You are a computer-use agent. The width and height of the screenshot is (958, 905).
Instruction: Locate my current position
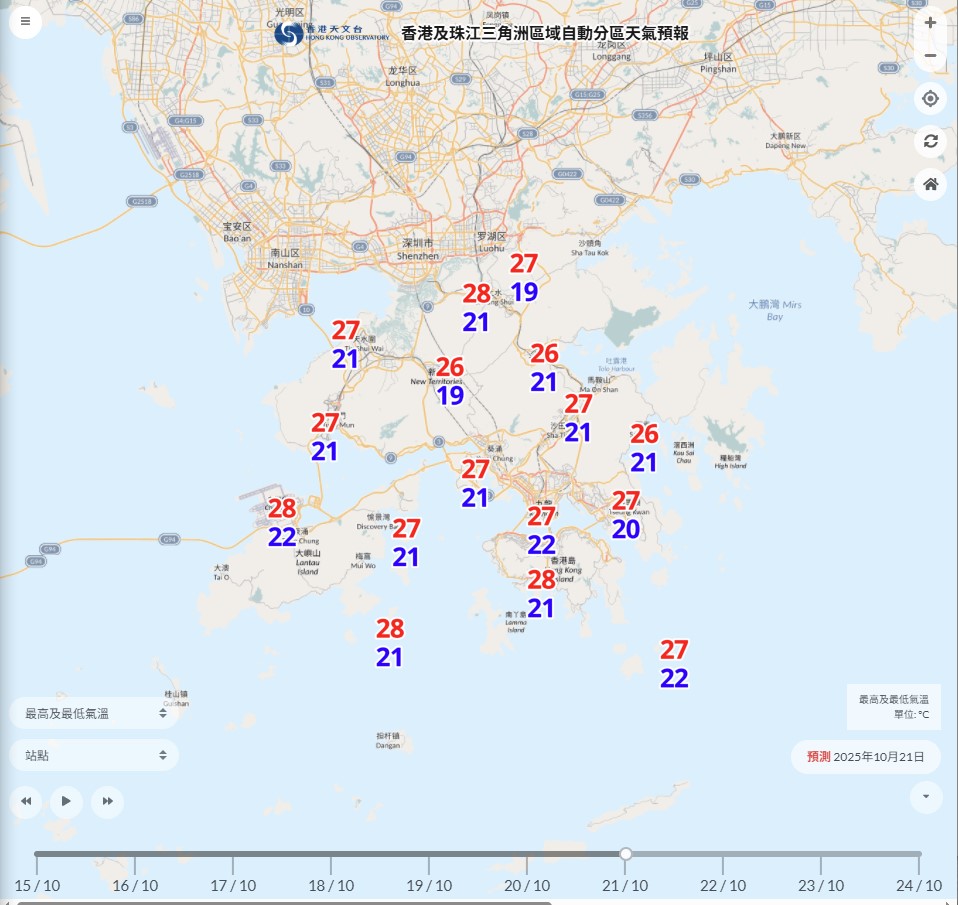click(x=930, y=98)
